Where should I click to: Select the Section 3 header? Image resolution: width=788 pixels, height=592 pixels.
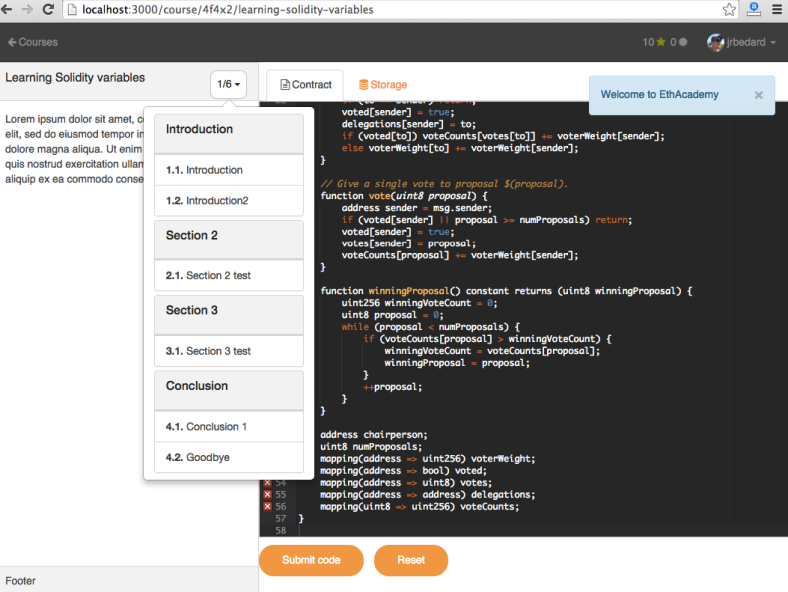coord(229,315)
